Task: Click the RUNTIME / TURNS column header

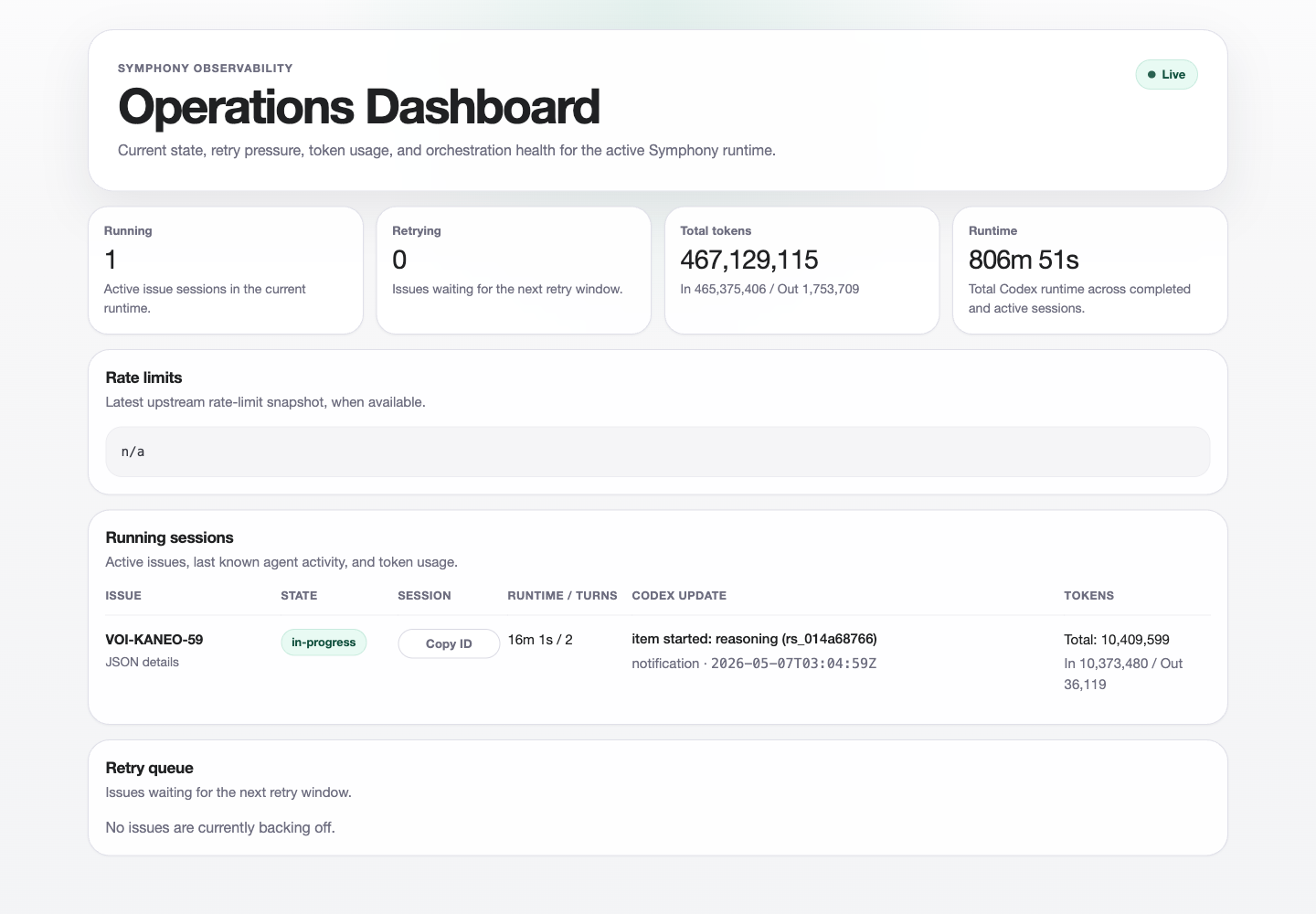Action: [562, 595]
